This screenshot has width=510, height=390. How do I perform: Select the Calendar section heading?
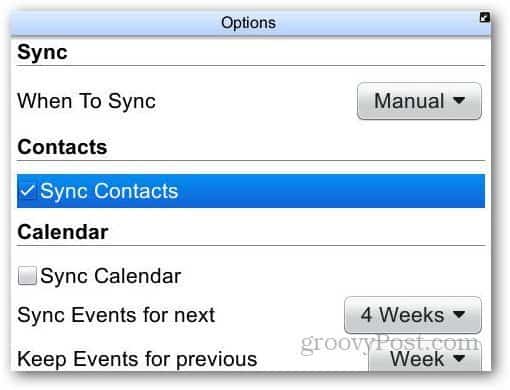click(63, 232)
